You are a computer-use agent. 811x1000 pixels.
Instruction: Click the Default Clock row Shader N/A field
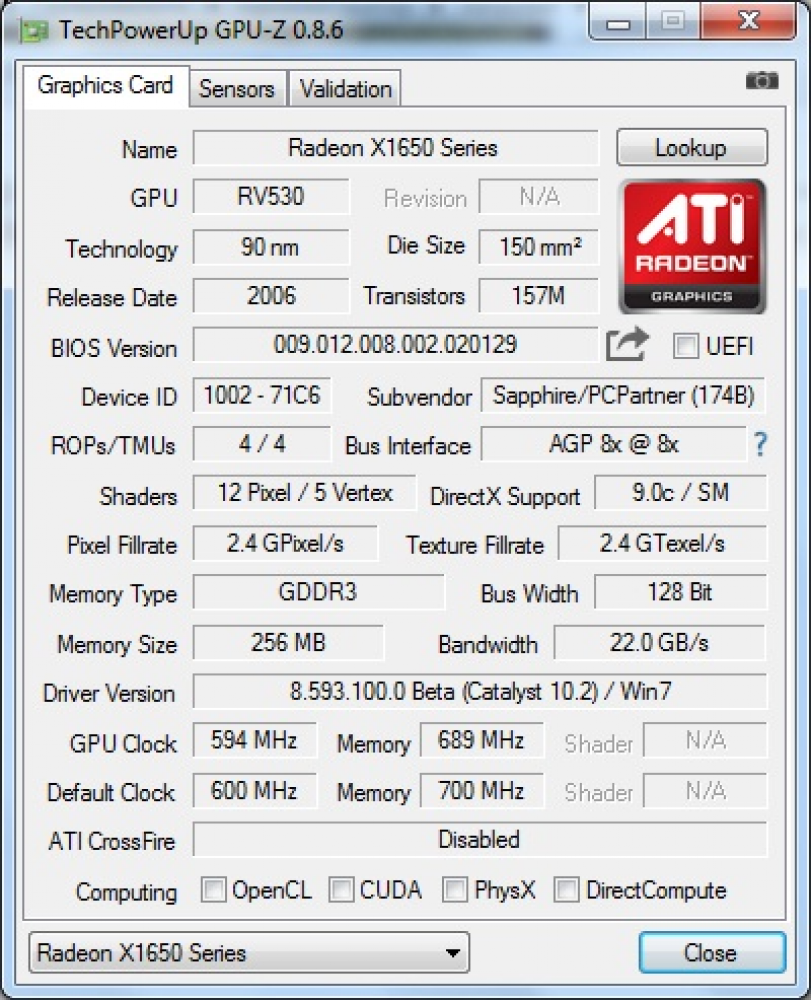click(x=705, y=791)
